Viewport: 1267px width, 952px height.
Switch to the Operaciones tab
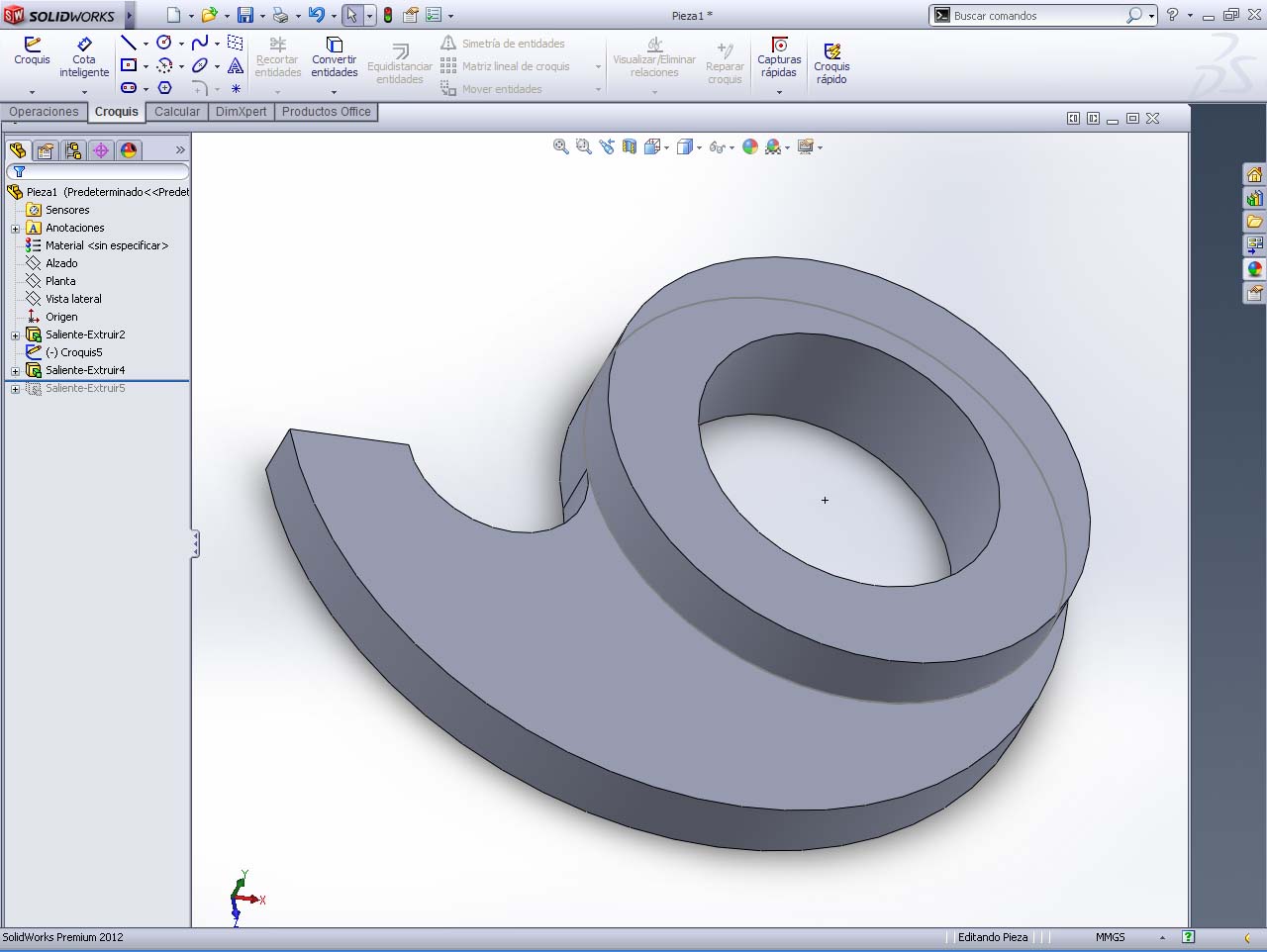(x=44, y=112)
